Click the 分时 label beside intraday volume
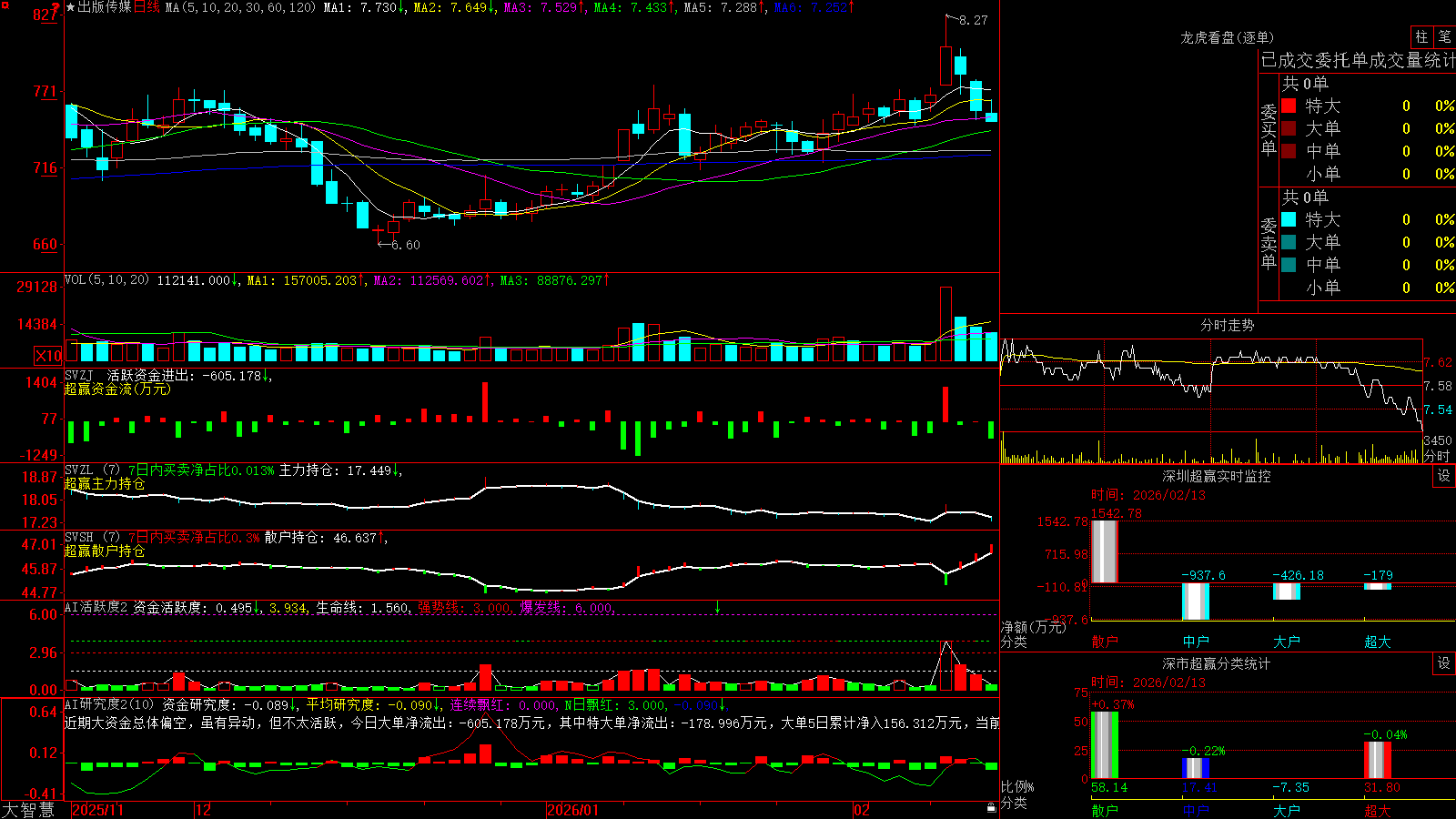Image resolution: width=1456 pixels, height=819 pixels. (x=1438, y=456)
